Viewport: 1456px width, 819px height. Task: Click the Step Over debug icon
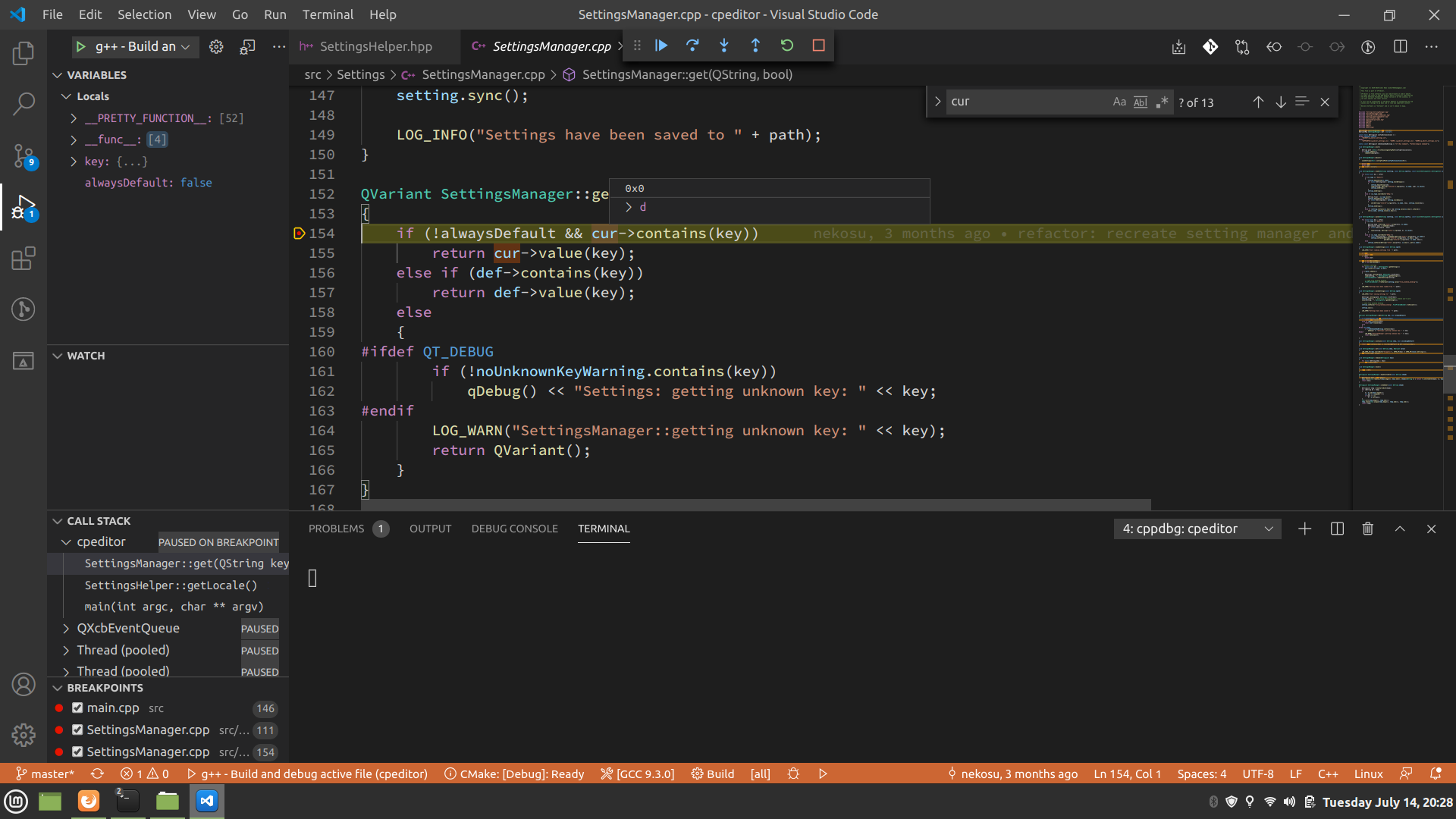pyautogui.click(x=692, y=45)
